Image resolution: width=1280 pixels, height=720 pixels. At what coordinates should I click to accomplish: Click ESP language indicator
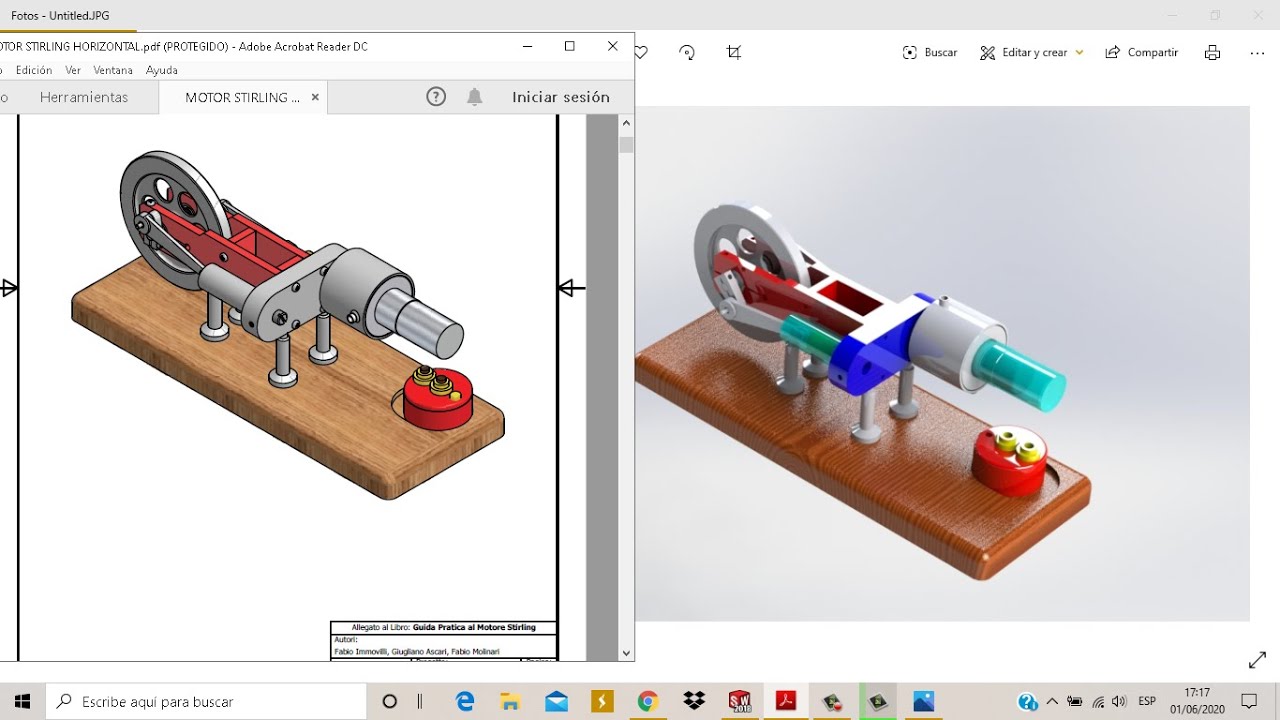(1147, 701)
